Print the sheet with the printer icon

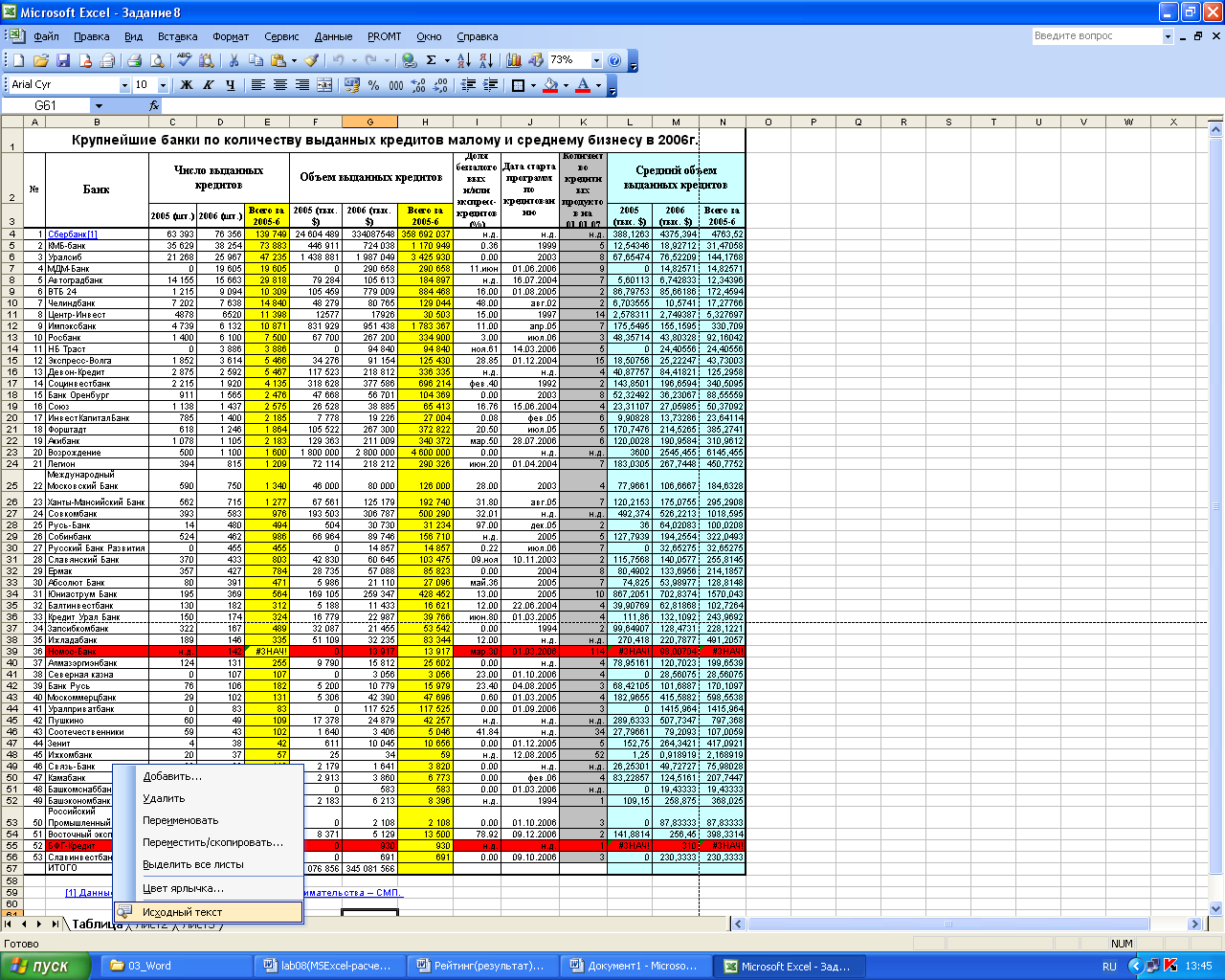coord(134,60)
